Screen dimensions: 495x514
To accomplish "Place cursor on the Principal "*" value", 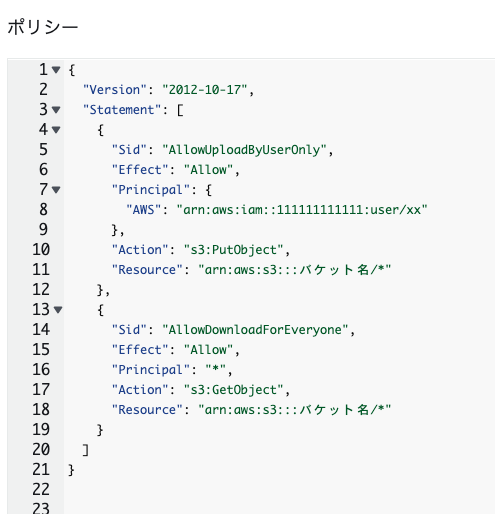I will (x=216, y=369).
